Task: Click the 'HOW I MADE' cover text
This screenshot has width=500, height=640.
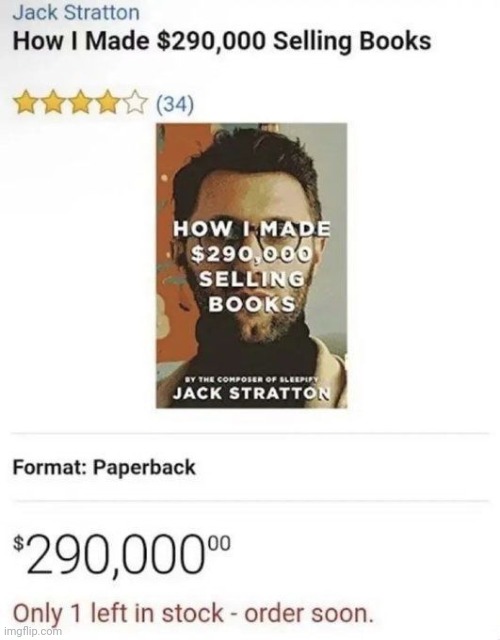Action: (251, 229)
